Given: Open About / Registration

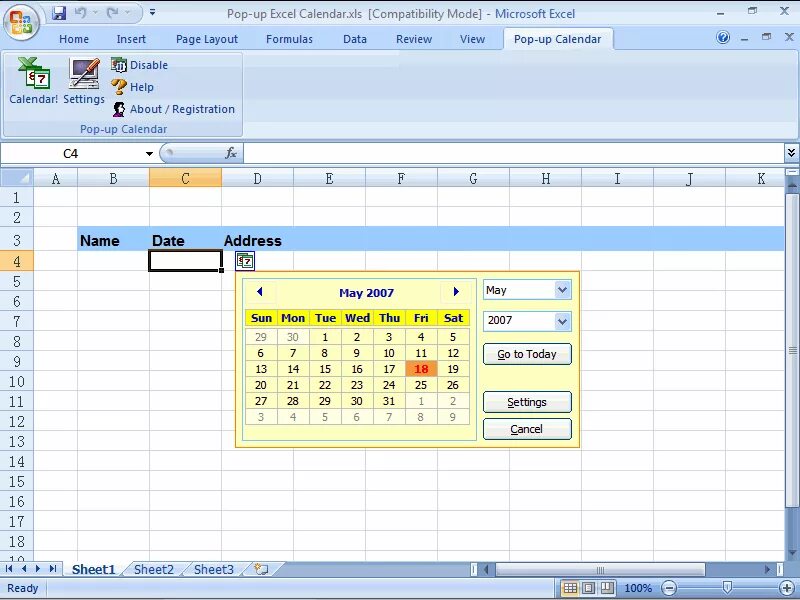Looking at the screenshot, I should click(173, 109).
